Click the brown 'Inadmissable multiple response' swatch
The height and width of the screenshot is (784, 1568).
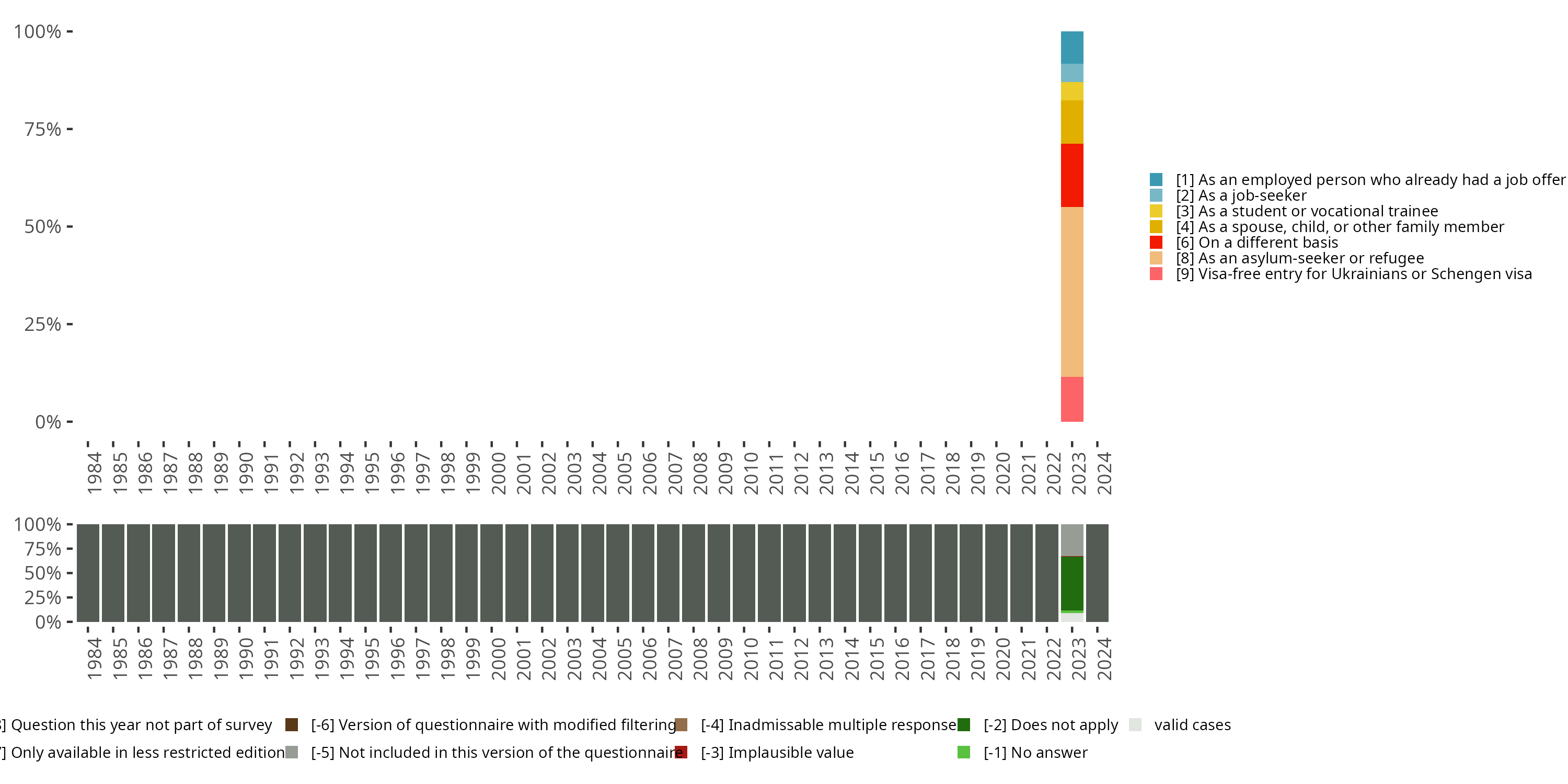(x=681, y=724)
